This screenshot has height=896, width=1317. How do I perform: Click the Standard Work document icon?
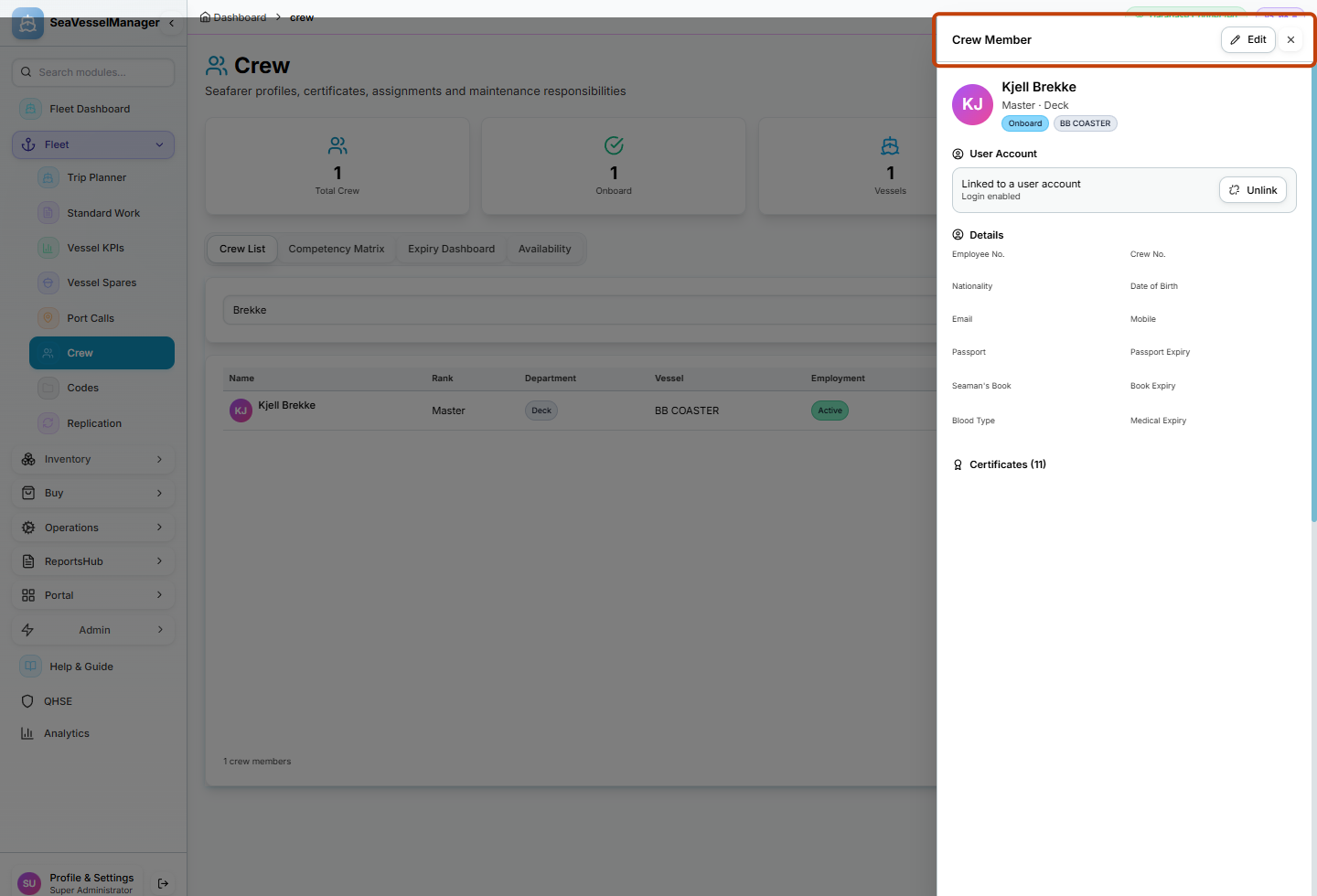click(48, 213)
